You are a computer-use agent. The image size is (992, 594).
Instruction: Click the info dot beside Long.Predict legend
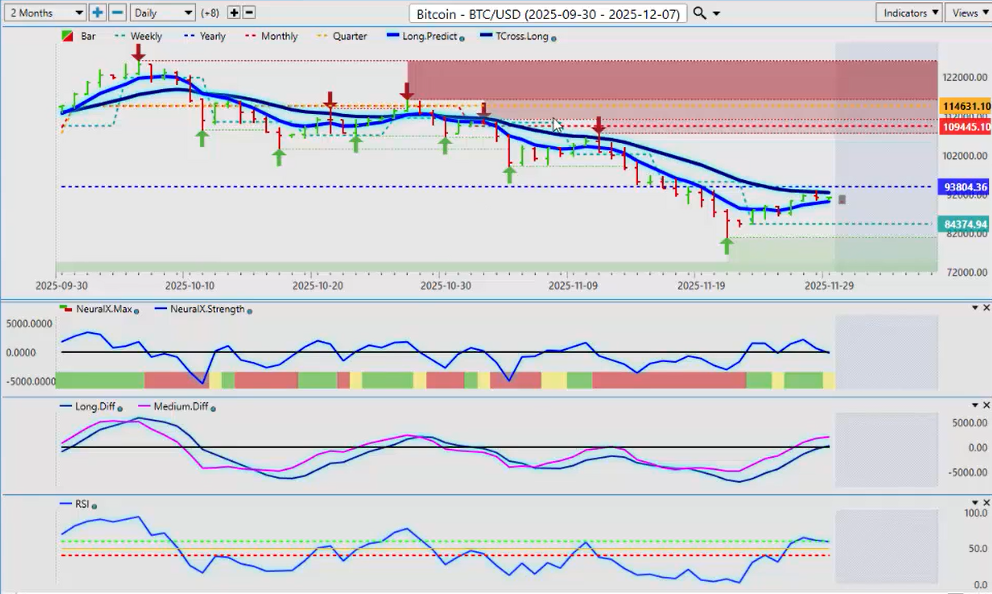461,38
